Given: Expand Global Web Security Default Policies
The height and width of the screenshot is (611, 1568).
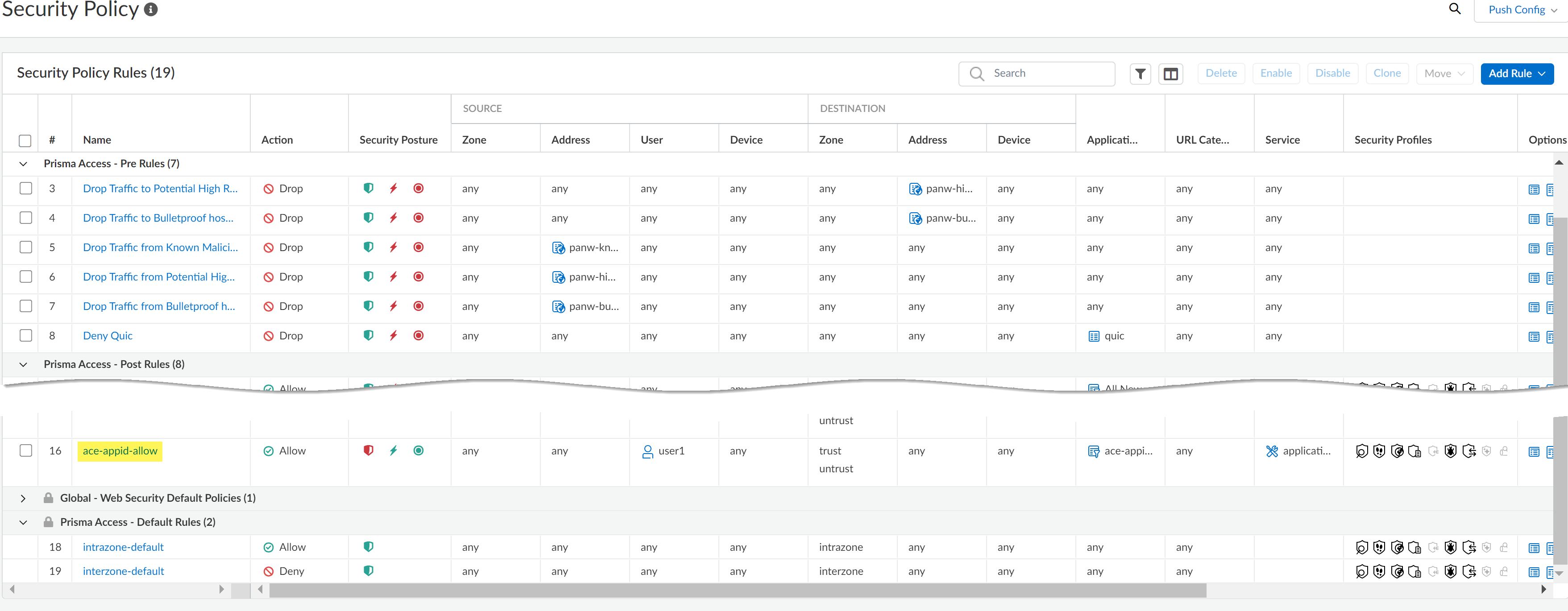Looking at the screenshot, I should click(23, 499).
